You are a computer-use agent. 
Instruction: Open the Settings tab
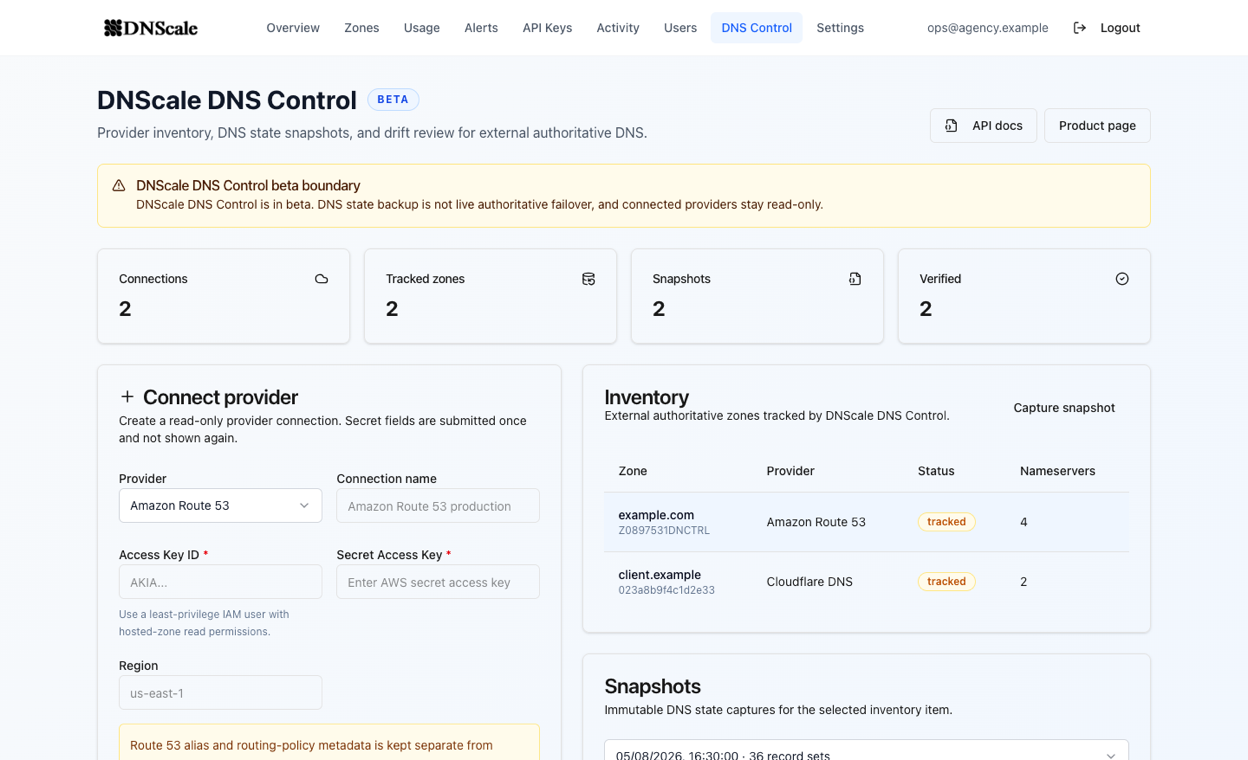click(x=840, y=28)
